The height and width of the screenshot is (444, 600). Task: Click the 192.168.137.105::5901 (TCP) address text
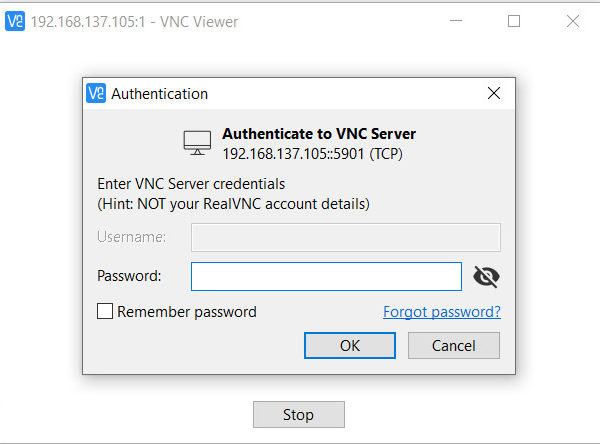point(313,154)
